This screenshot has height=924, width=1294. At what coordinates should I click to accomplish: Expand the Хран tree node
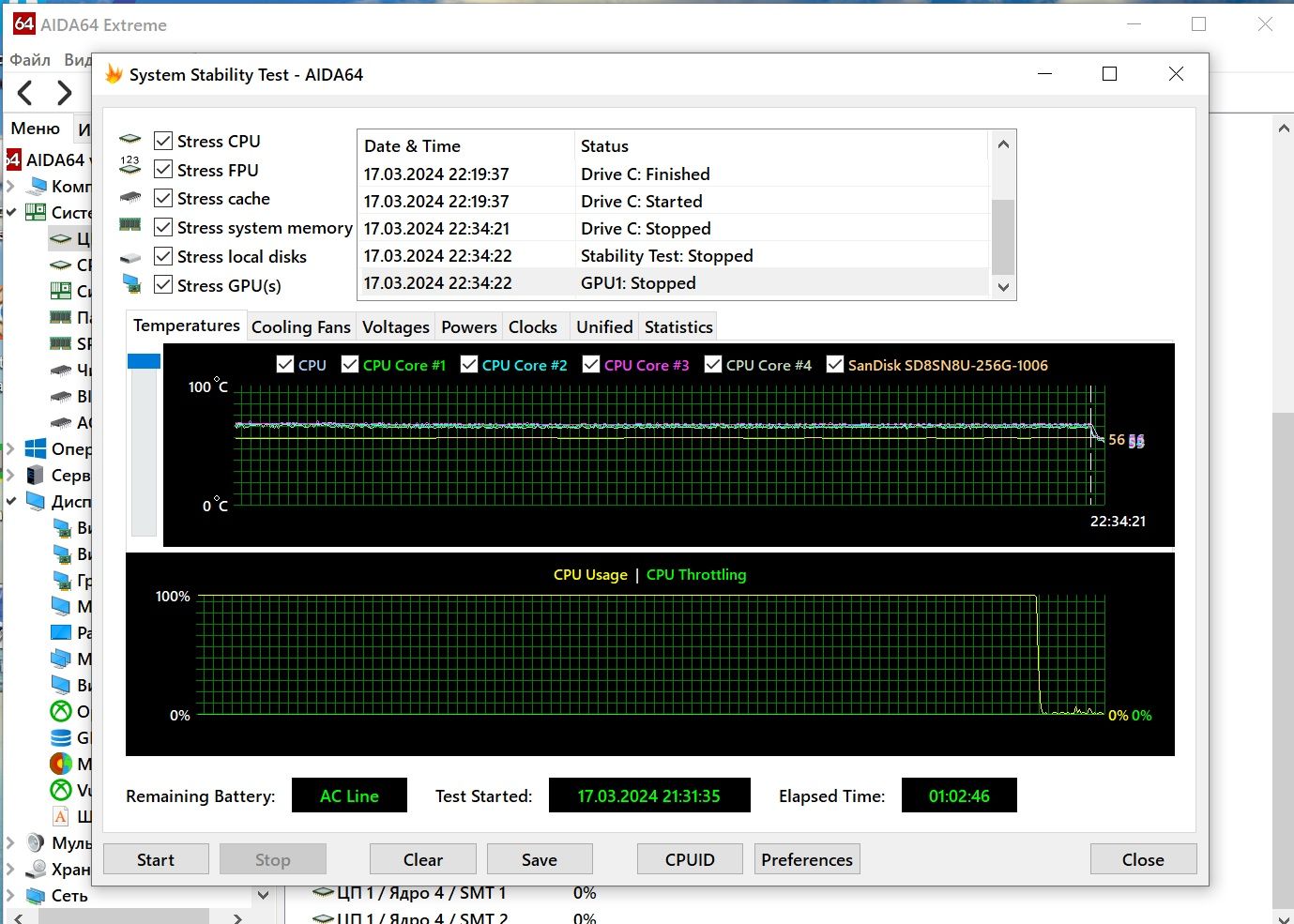pos(10,869)
